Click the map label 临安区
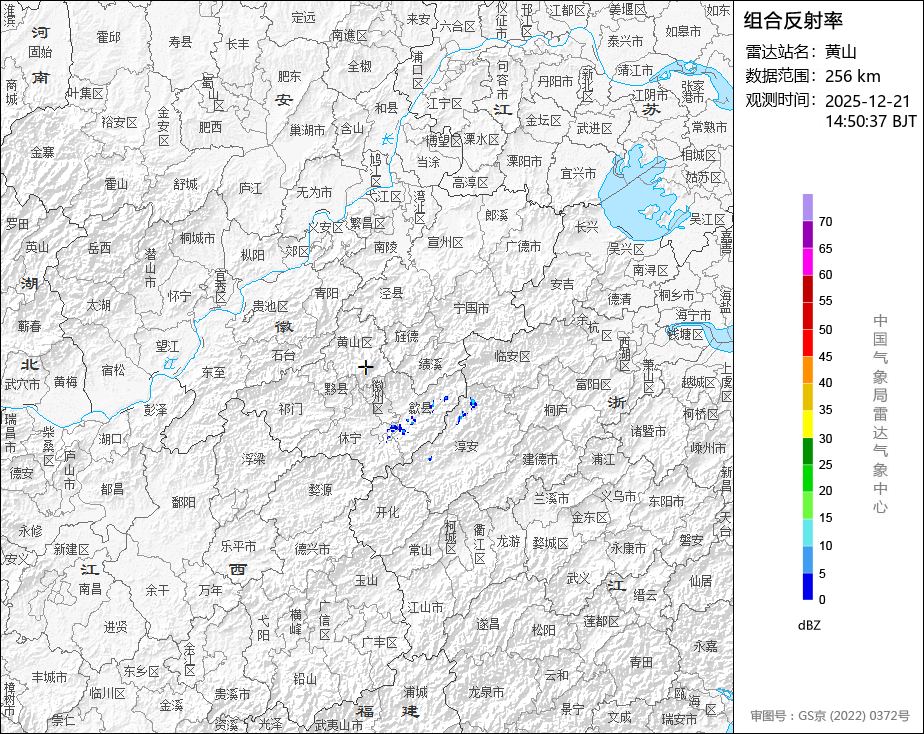Image resolution: width=924 pixels, height=734 pixels. 512,356
